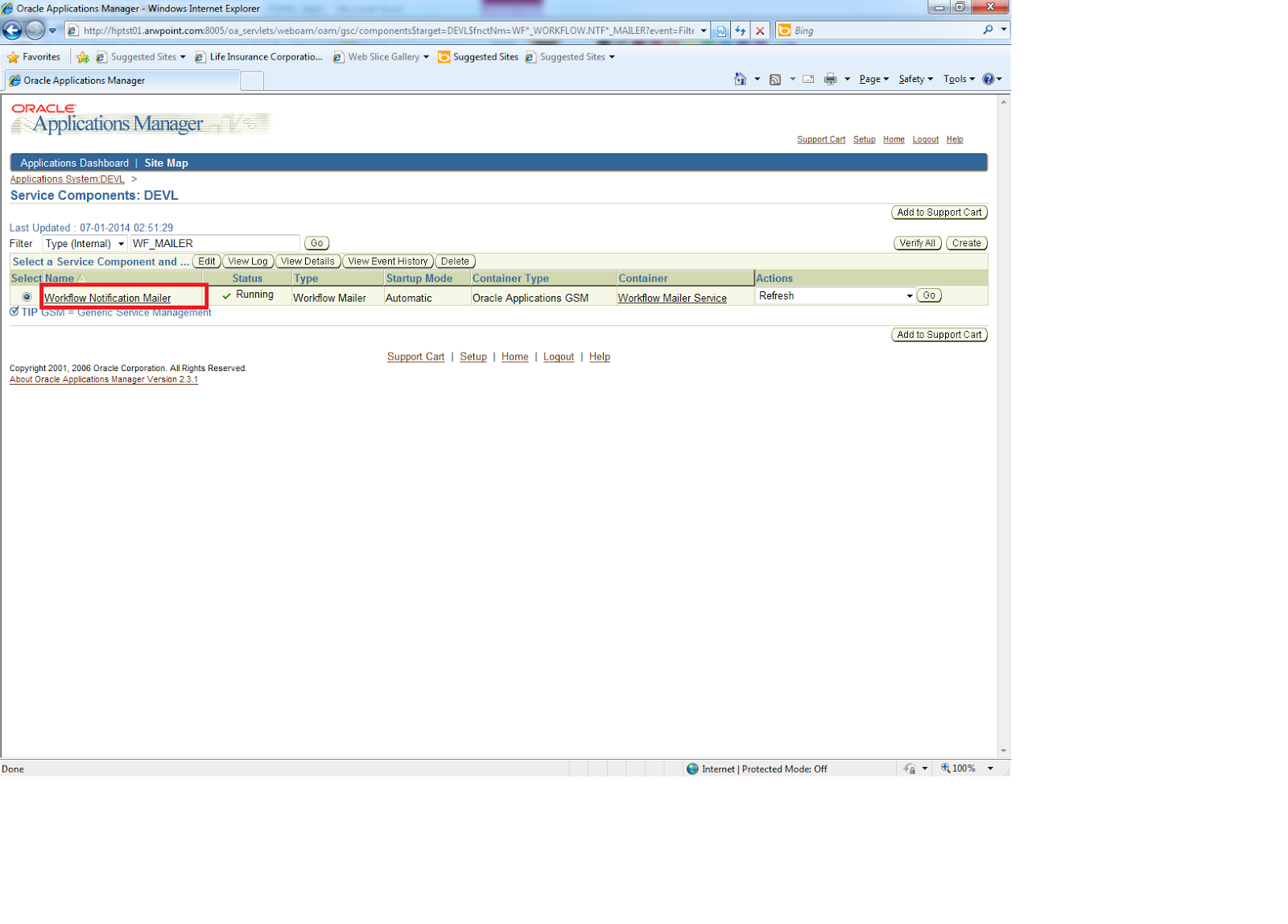The height and width of the screenshot is (924, 1288).
Task: Click the footer Logout link
Action: 559,357
